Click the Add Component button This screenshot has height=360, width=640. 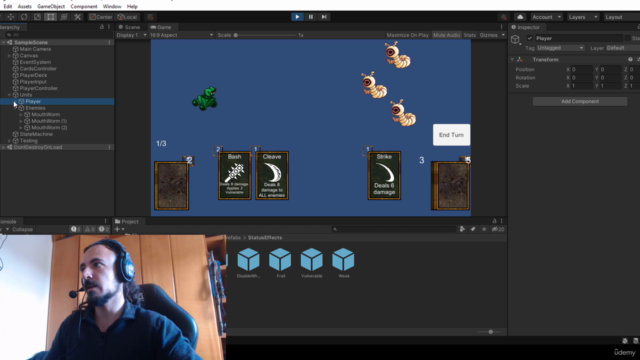(580, 101)
